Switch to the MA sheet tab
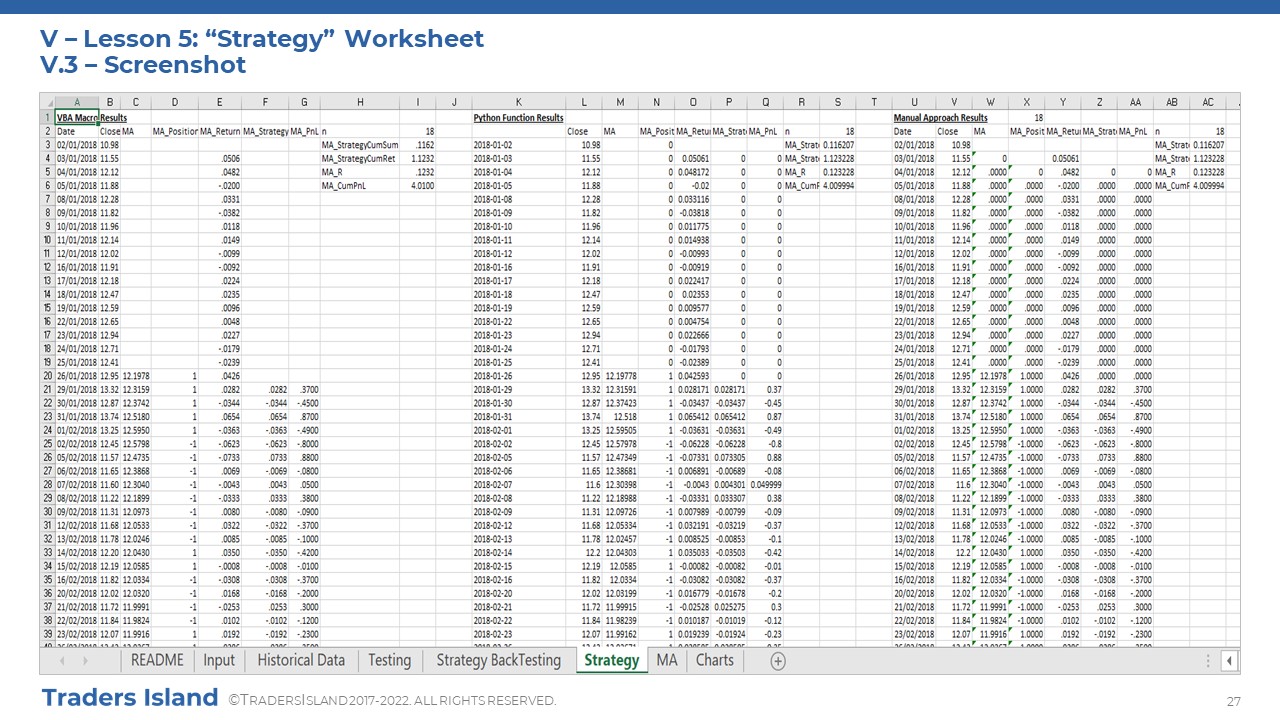 coord(666,660)
